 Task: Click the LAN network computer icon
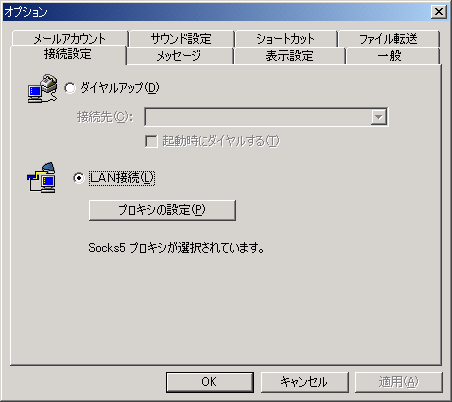click(41, 178)
